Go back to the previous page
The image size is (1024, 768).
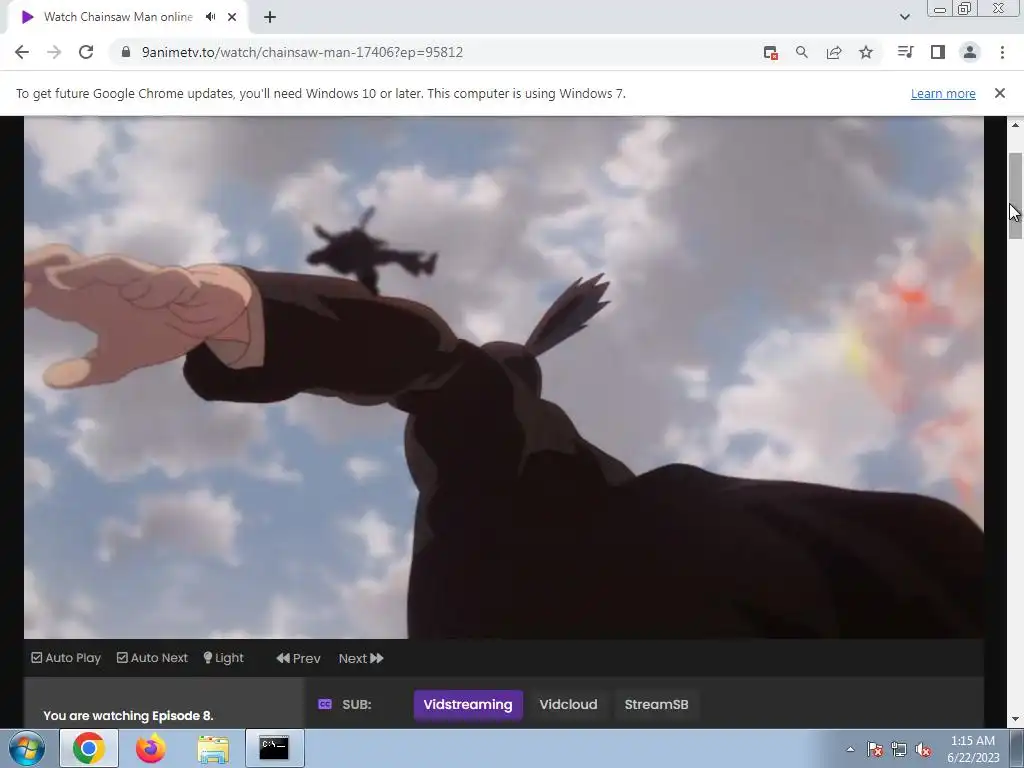22,52
